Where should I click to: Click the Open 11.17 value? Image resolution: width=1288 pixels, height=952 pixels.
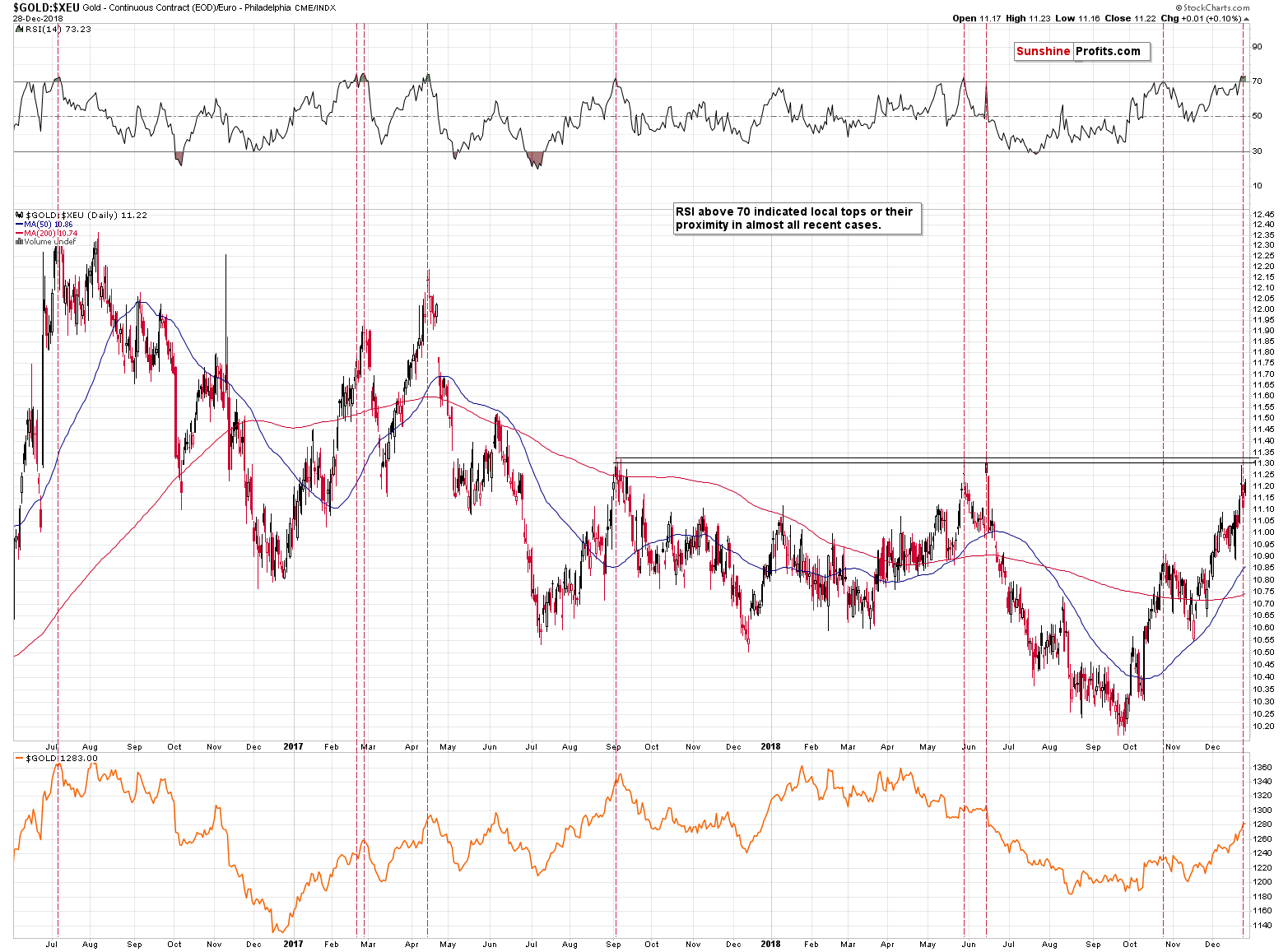click(977, 18)
